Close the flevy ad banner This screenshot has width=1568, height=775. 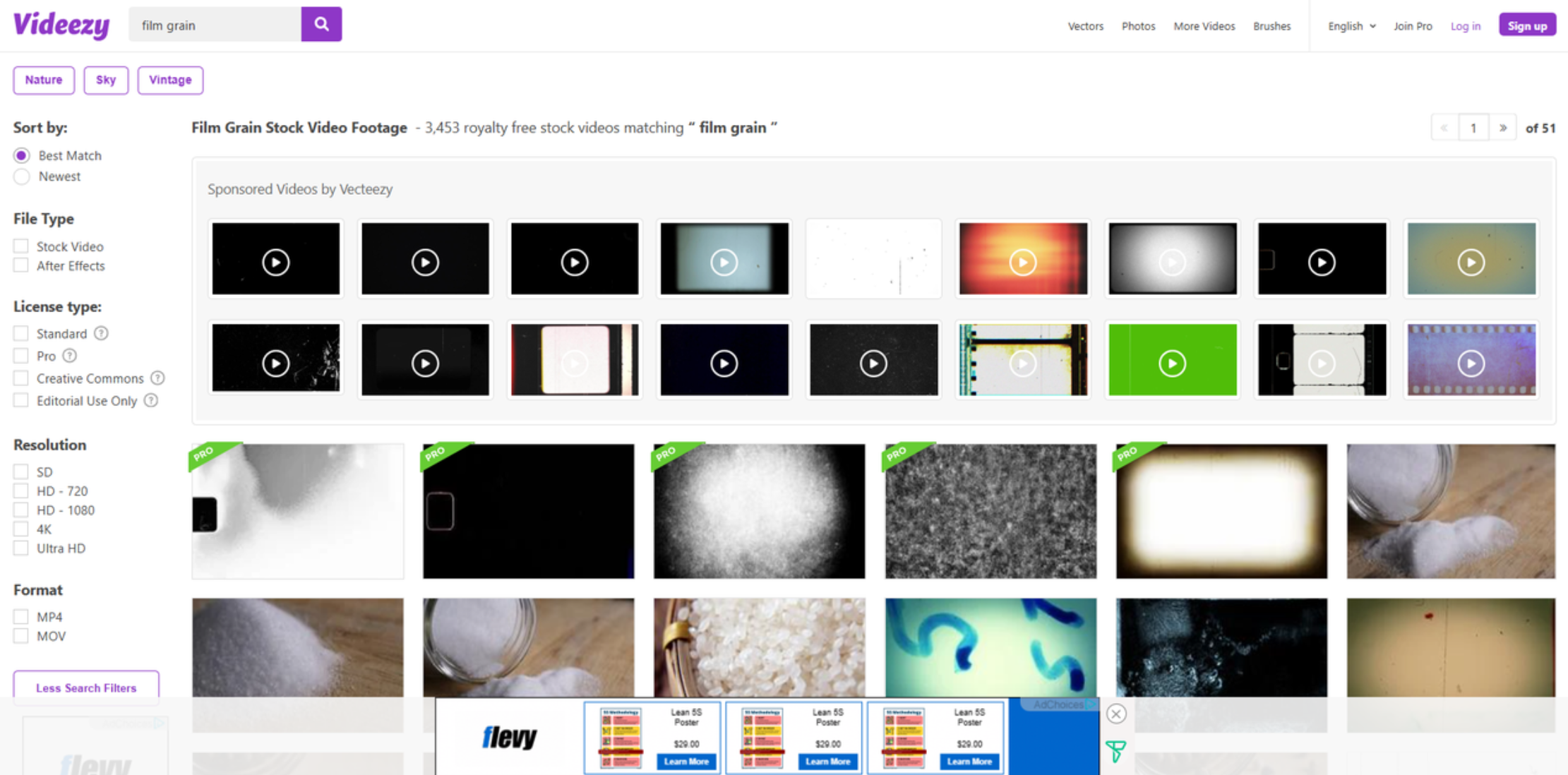click(1115, 714)
